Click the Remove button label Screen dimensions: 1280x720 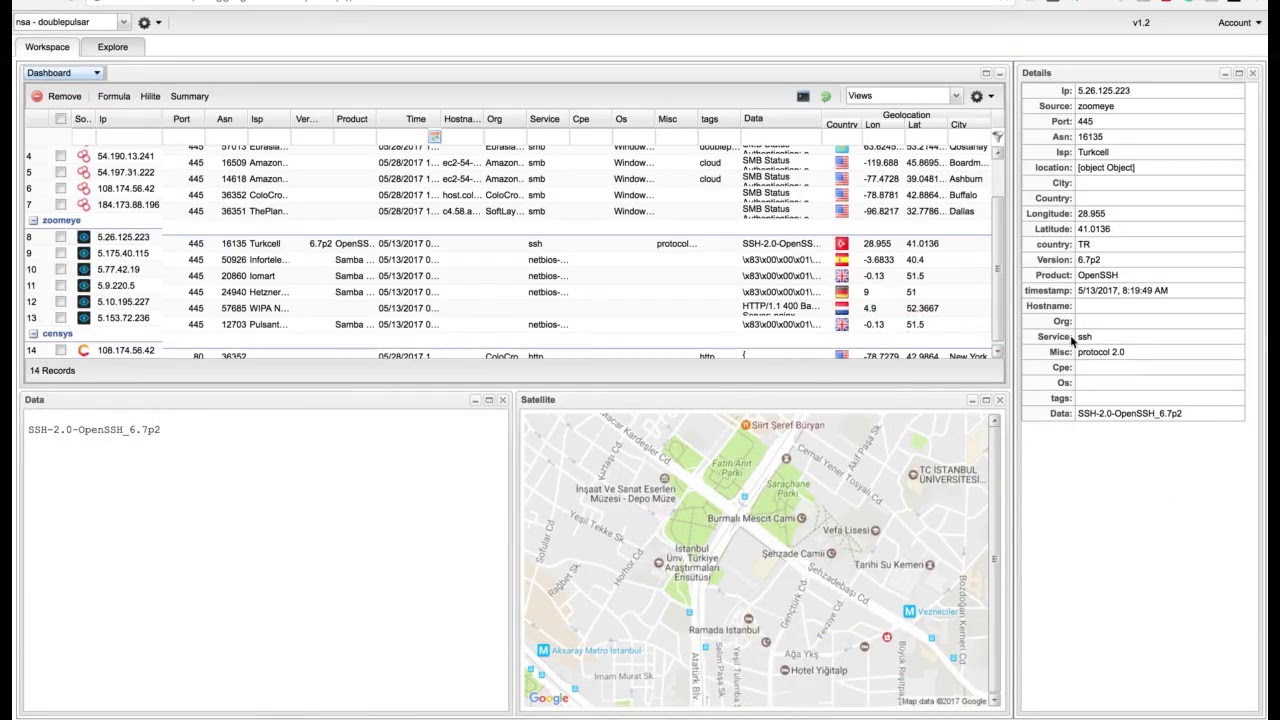pyautogui.click(x=64, y=97)
